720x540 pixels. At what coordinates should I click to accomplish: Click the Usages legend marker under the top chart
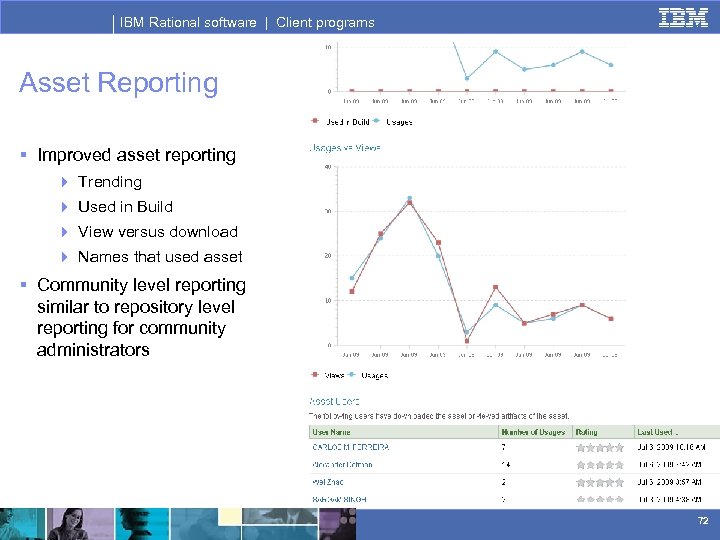377,121
